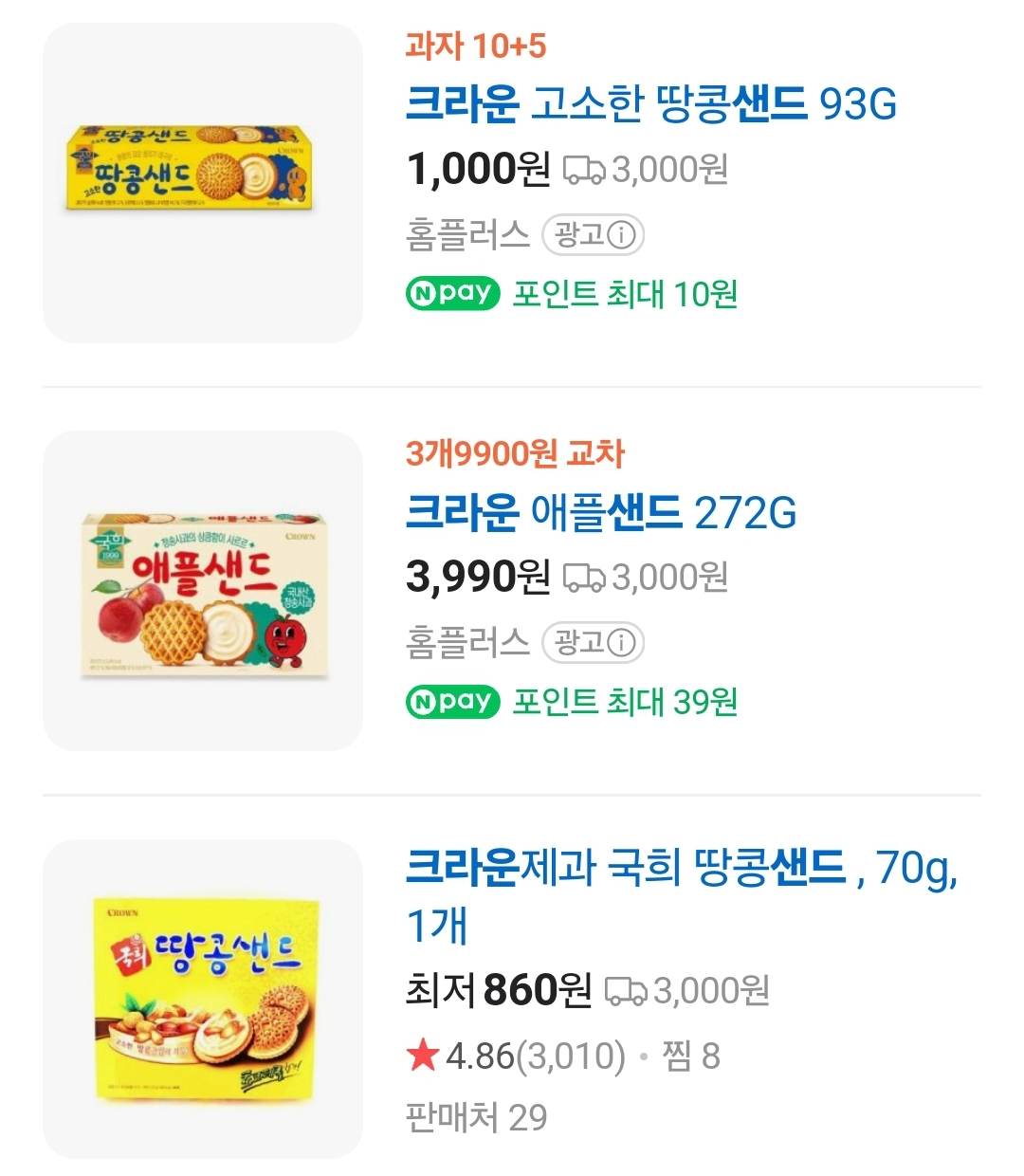Viewport: 1024px width, 1176px height.
Task: Click delivery truck icon beside 3,990원 price
Action: coord(584,578)
